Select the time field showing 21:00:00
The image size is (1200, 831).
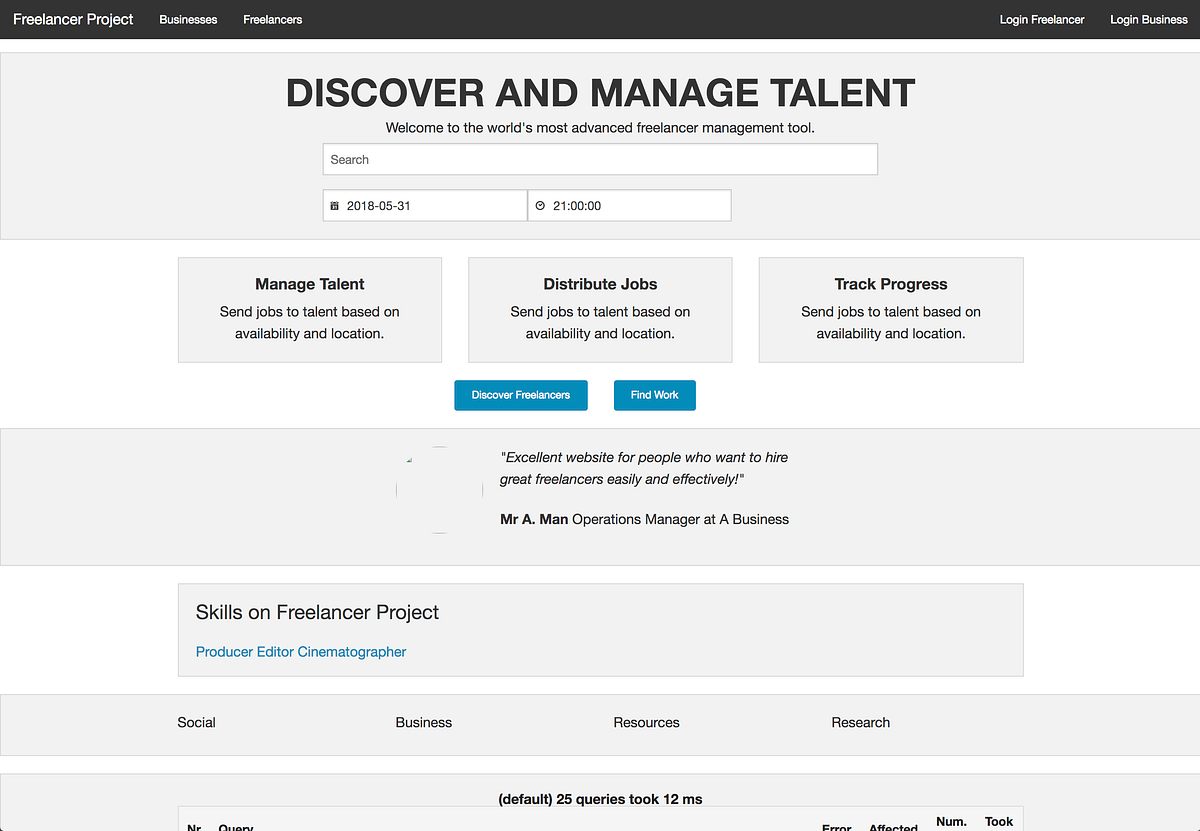pos(630,205)
